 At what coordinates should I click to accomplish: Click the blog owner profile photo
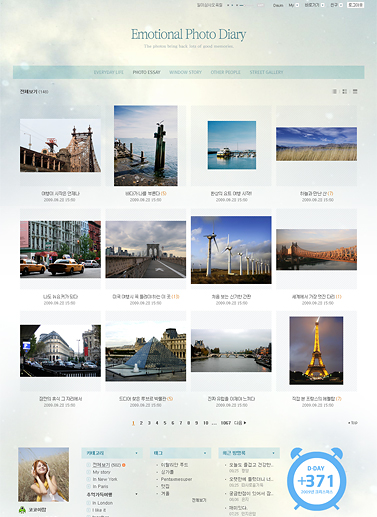pyautogui.click(x=44, y=475)
